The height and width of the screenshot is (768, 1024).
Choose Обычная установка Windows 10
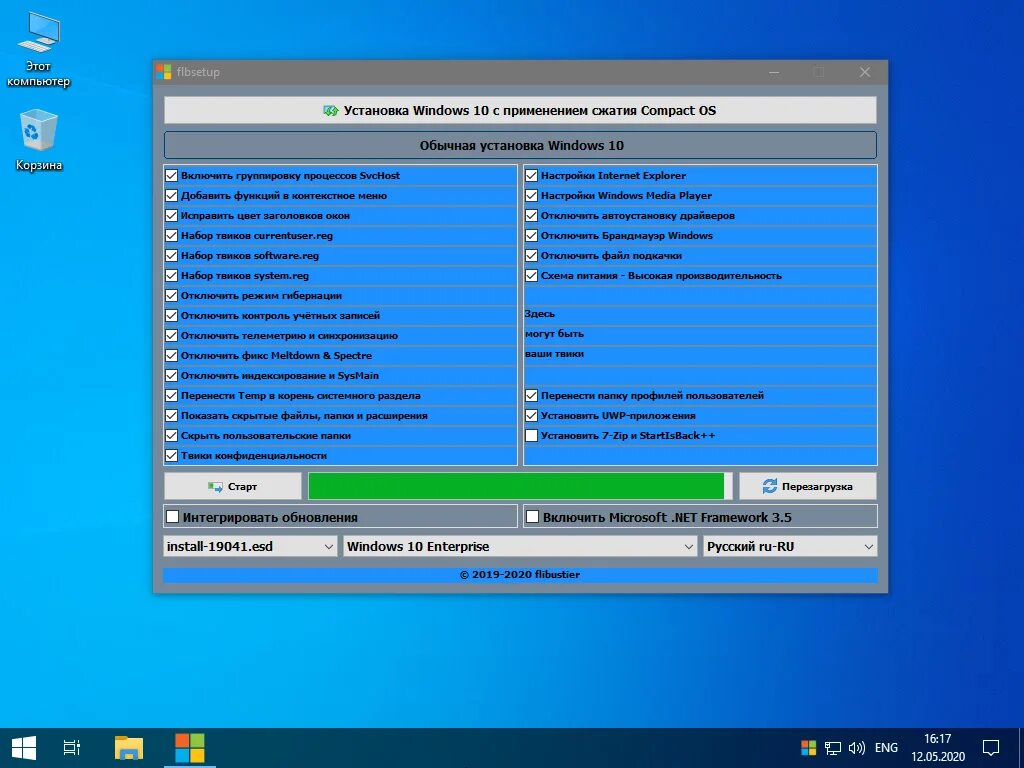point(520,145)
